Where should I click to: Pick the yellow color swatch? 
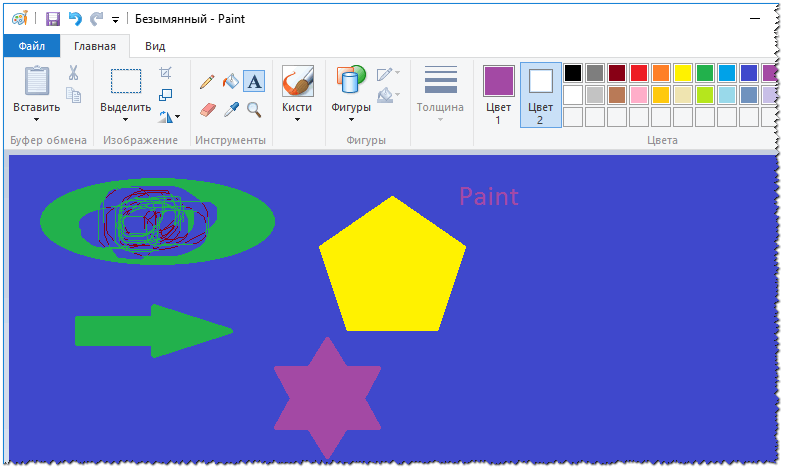click(x=683, y=73)
